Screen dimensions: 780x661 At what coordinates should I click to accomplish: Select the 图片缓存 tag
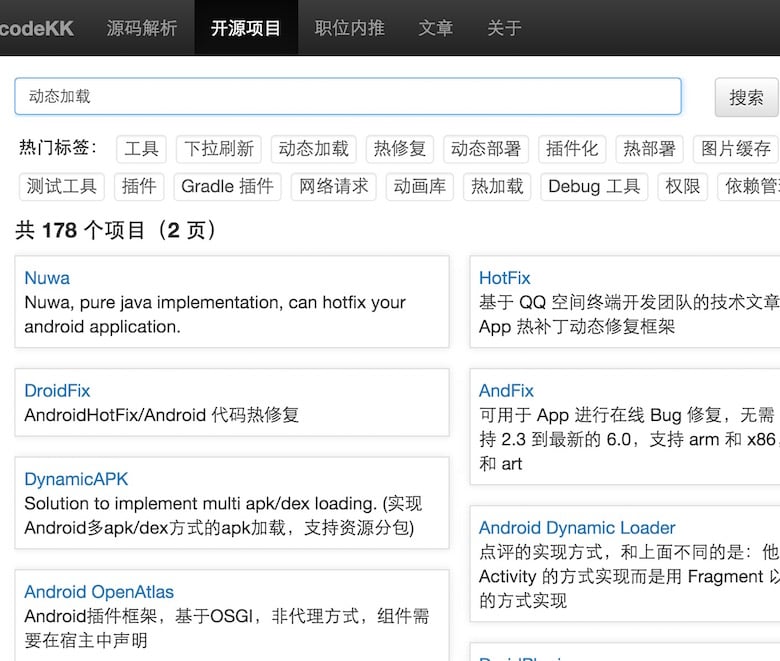pos(736,149)
